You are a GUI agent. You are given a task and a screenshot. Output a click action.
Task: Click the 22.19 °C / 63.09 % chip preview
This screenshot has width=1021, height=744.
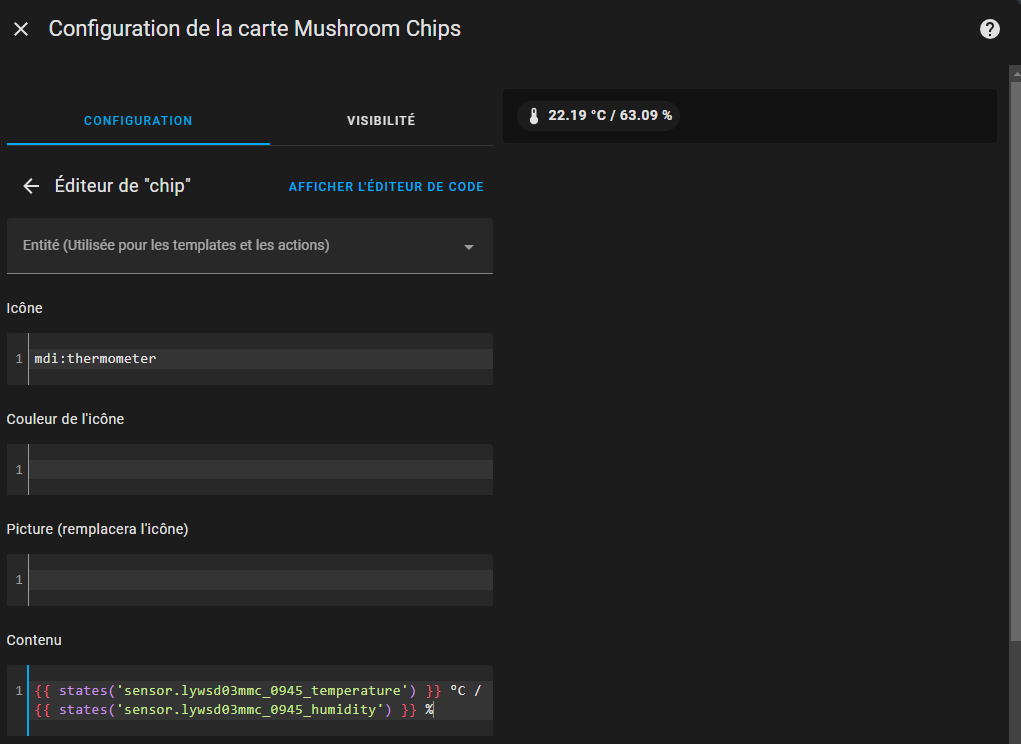598,116
